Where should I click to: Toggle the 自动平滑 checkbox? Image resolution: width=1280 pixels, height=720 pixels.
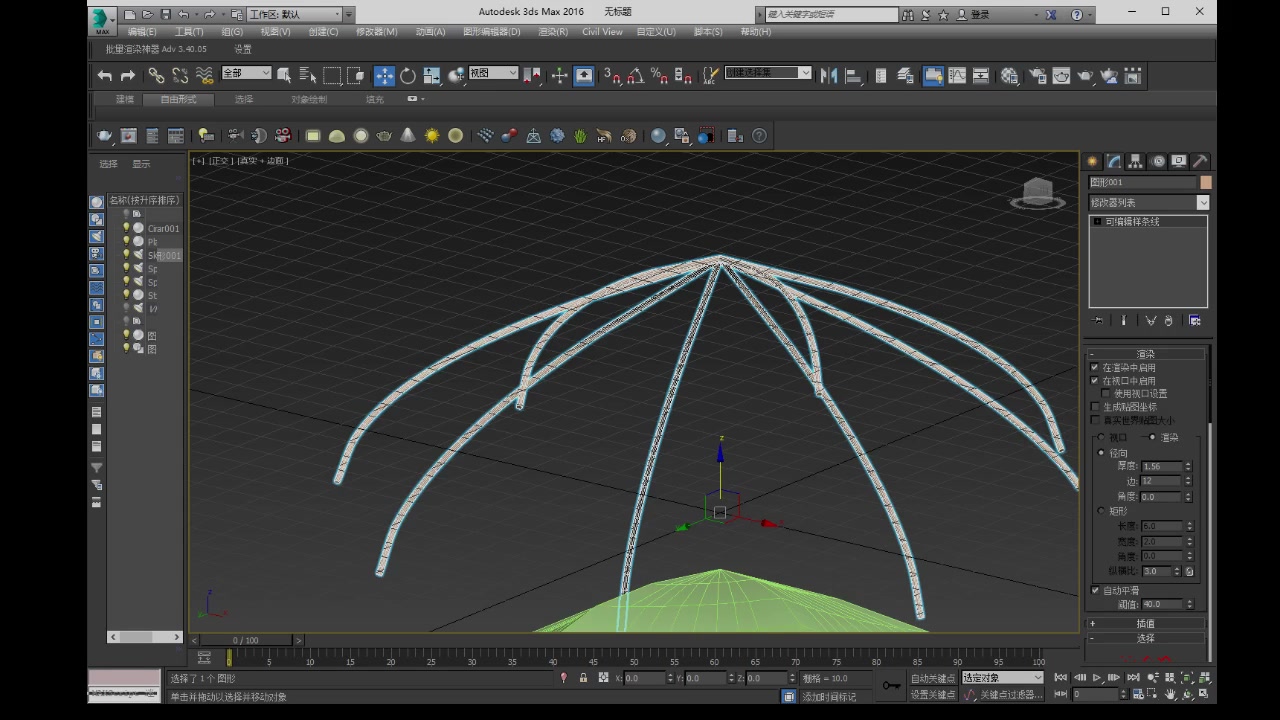point(1095,591)
